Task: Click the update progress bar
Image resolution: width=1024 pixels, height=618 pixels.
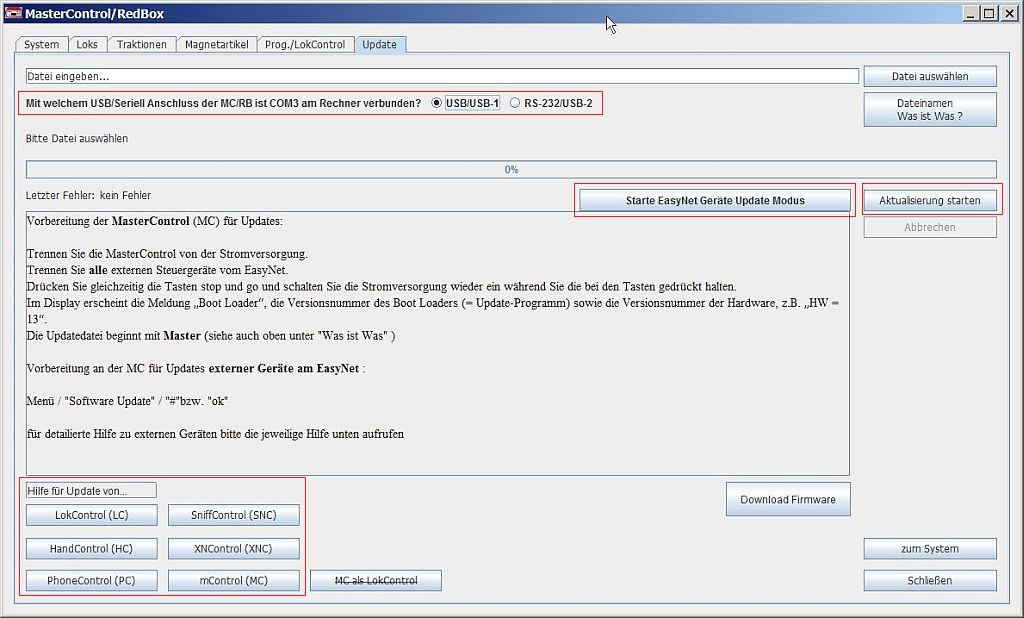Action: pos(511,170)
